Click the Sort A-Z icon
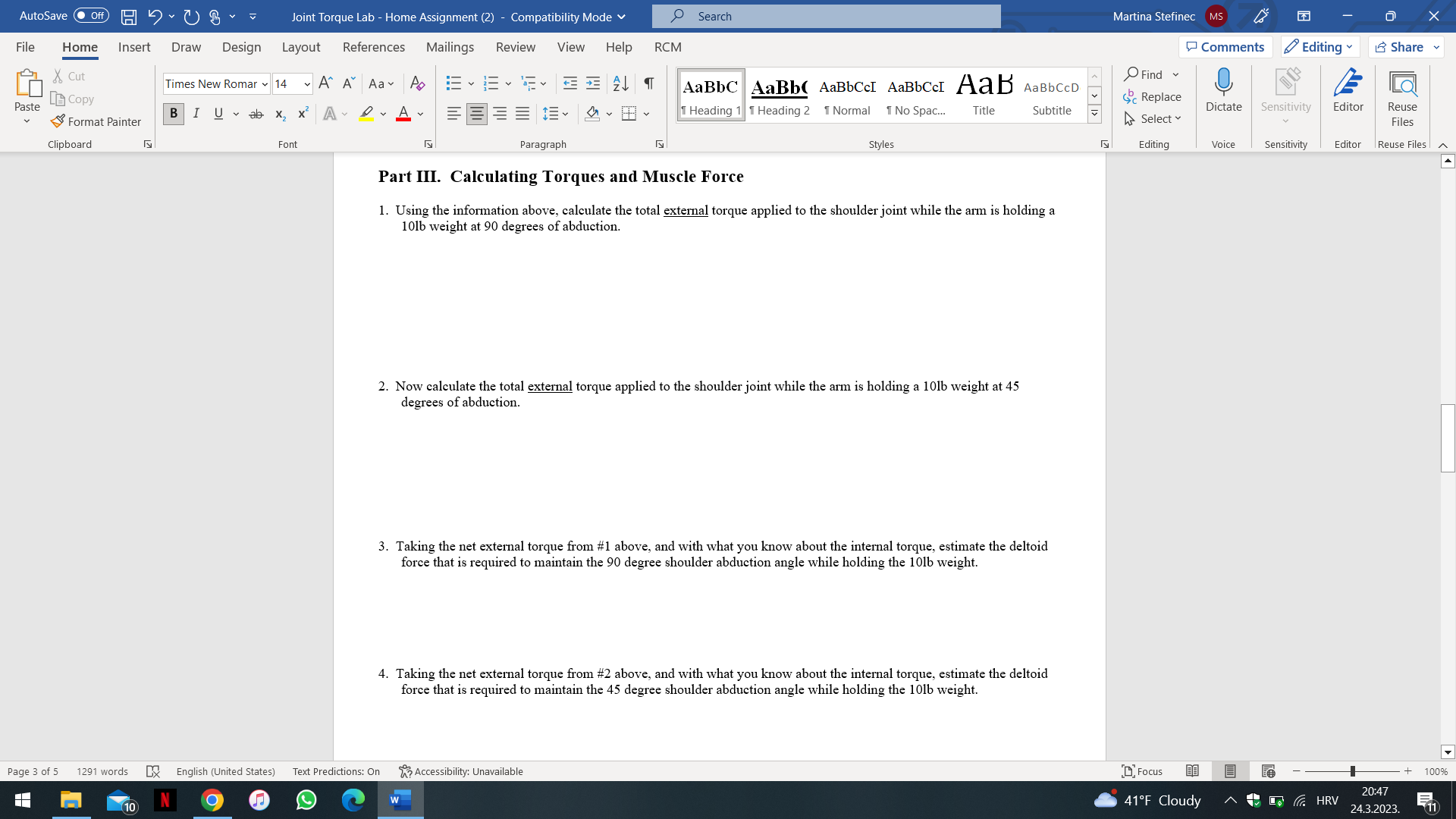The height and width of the screenshot is (819, 1456). click(620, 83)
